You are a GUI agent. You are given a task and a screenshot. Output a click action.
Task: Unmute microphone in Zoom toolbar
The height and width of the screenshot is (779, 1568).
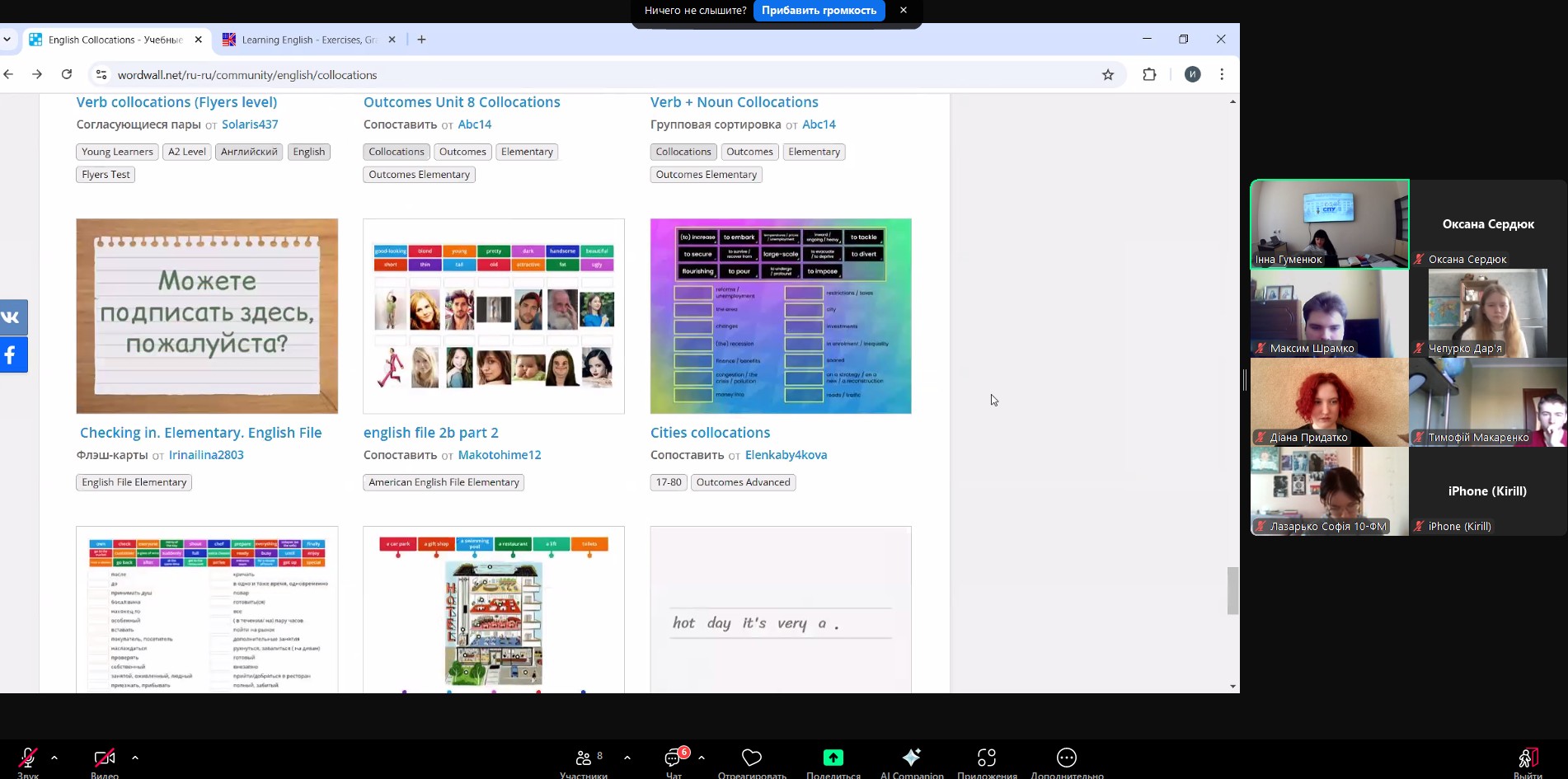(28, 758)
